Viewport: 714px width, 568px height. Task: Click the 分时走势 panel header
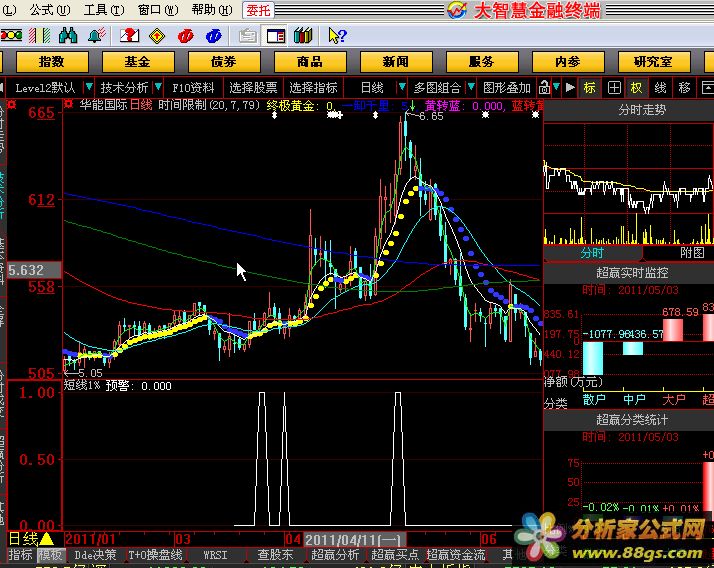click(x=642, y=110)
